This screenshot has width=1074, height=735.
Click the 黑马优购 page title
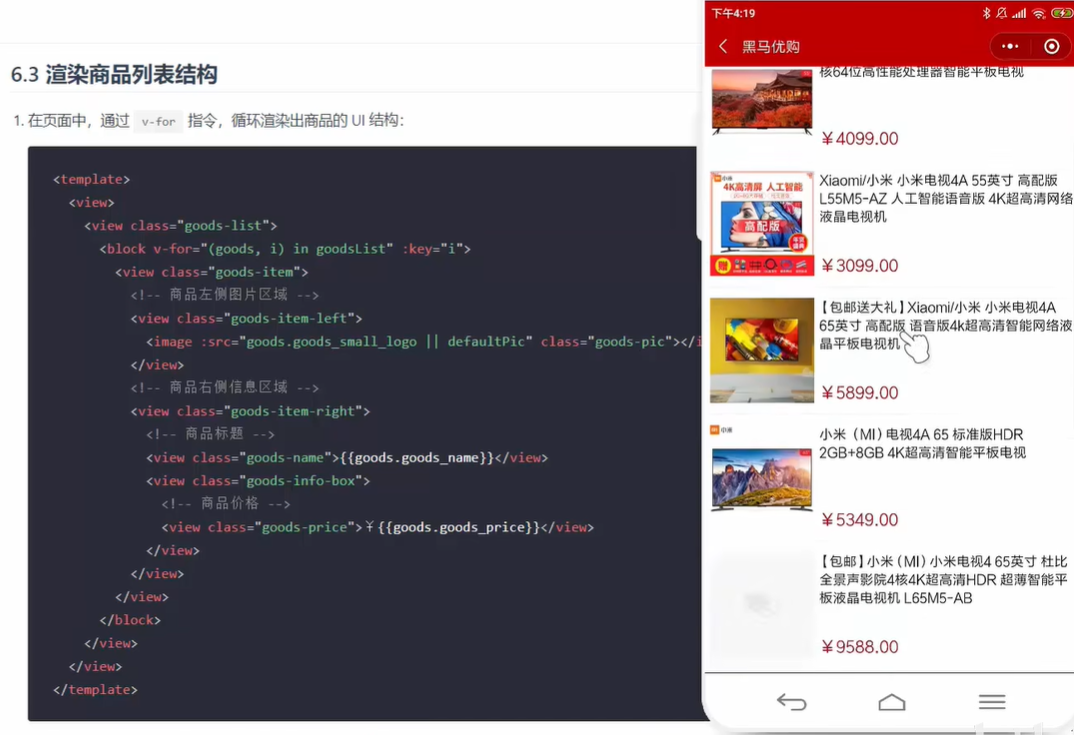pyautogui.click(x=771, y=47)
